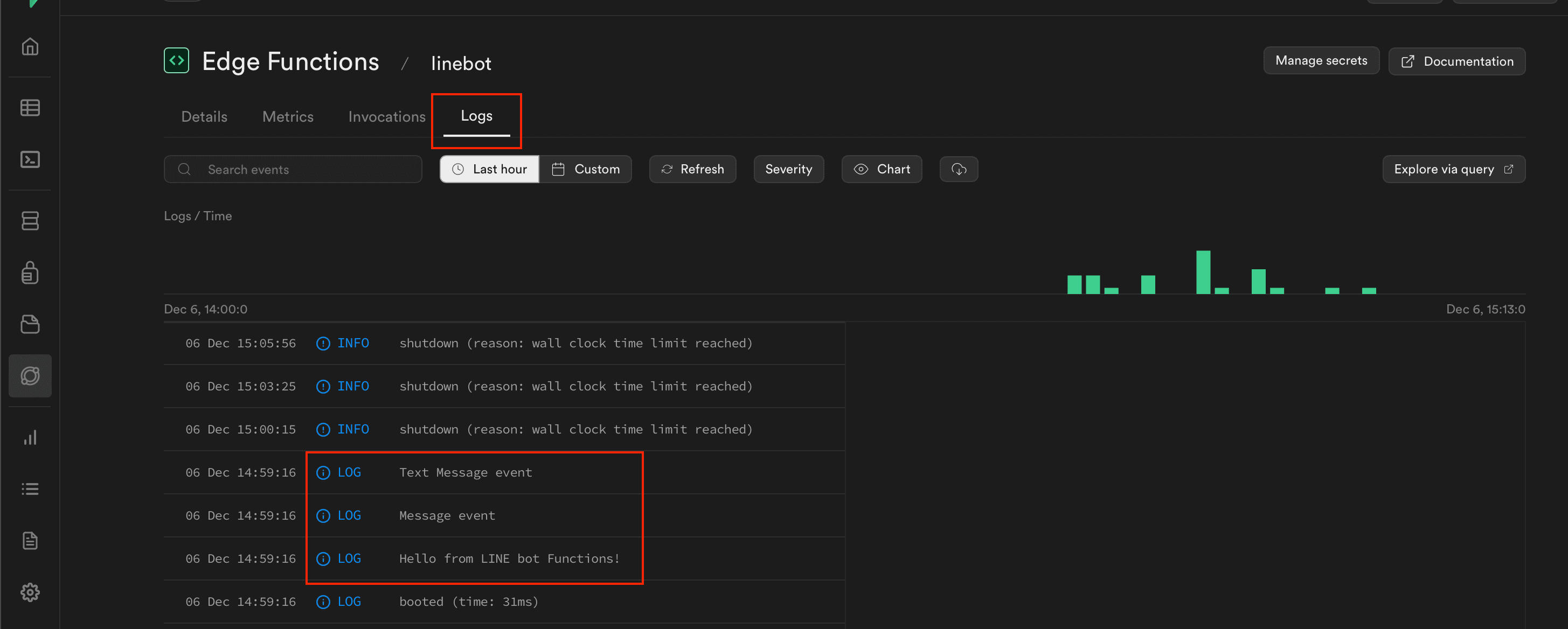Screen dimensions: 1568x629
Task: Click info icon on 15:00:15 INFO row
Action: tap(323, 430)
